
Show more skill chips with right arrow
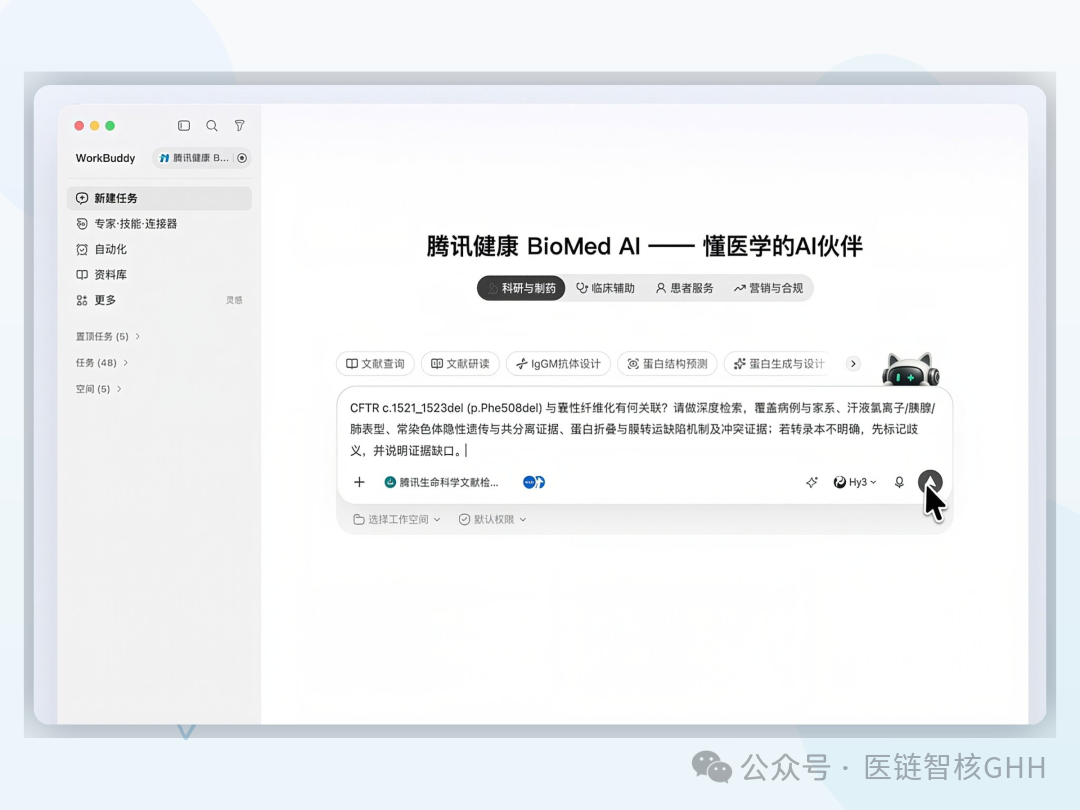853,364
